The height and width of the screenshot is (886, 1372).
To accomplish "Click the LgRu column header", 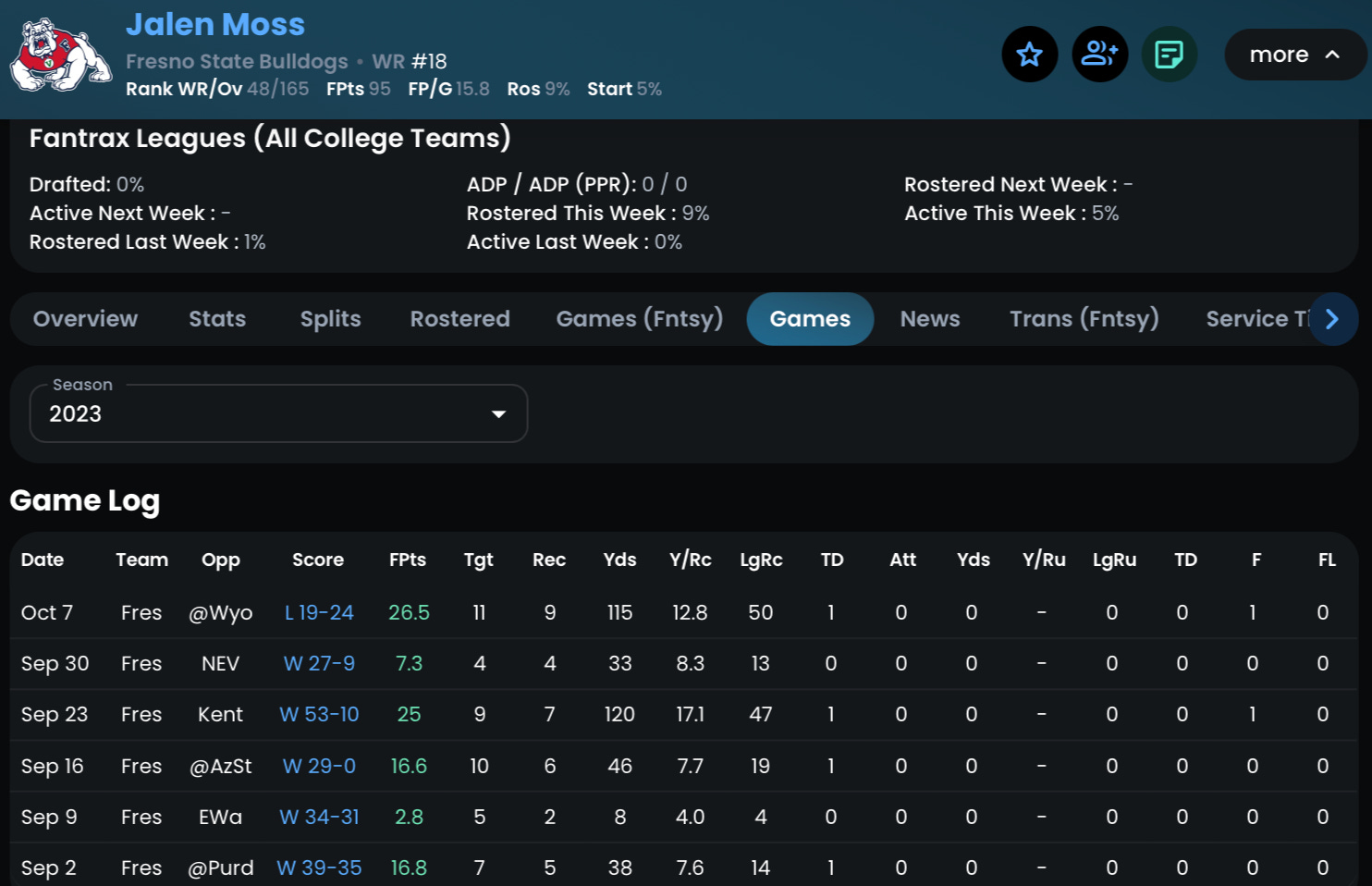I will tap(1114, 560).
